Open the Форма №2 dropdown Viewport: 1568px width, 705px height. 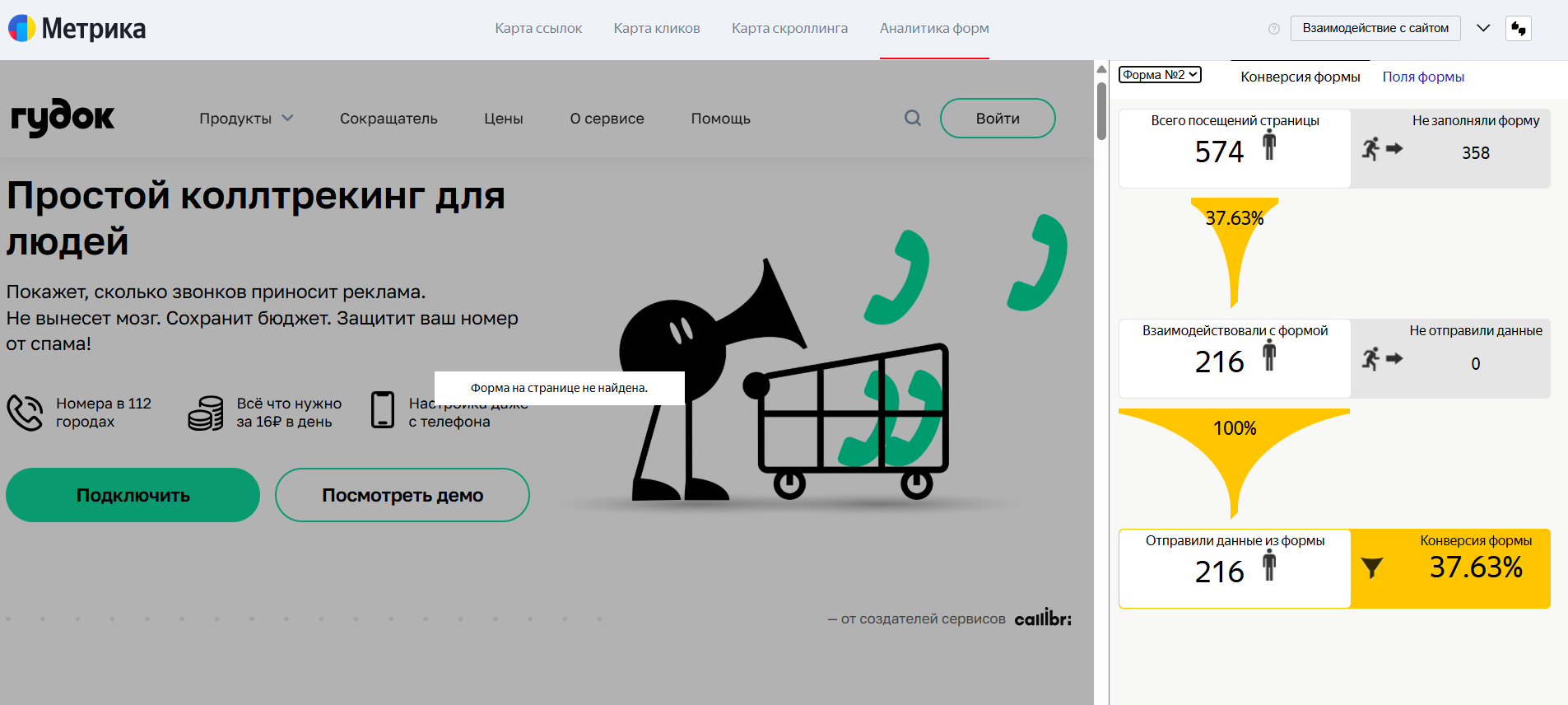pyautogui.click(x=1160, y=75)
